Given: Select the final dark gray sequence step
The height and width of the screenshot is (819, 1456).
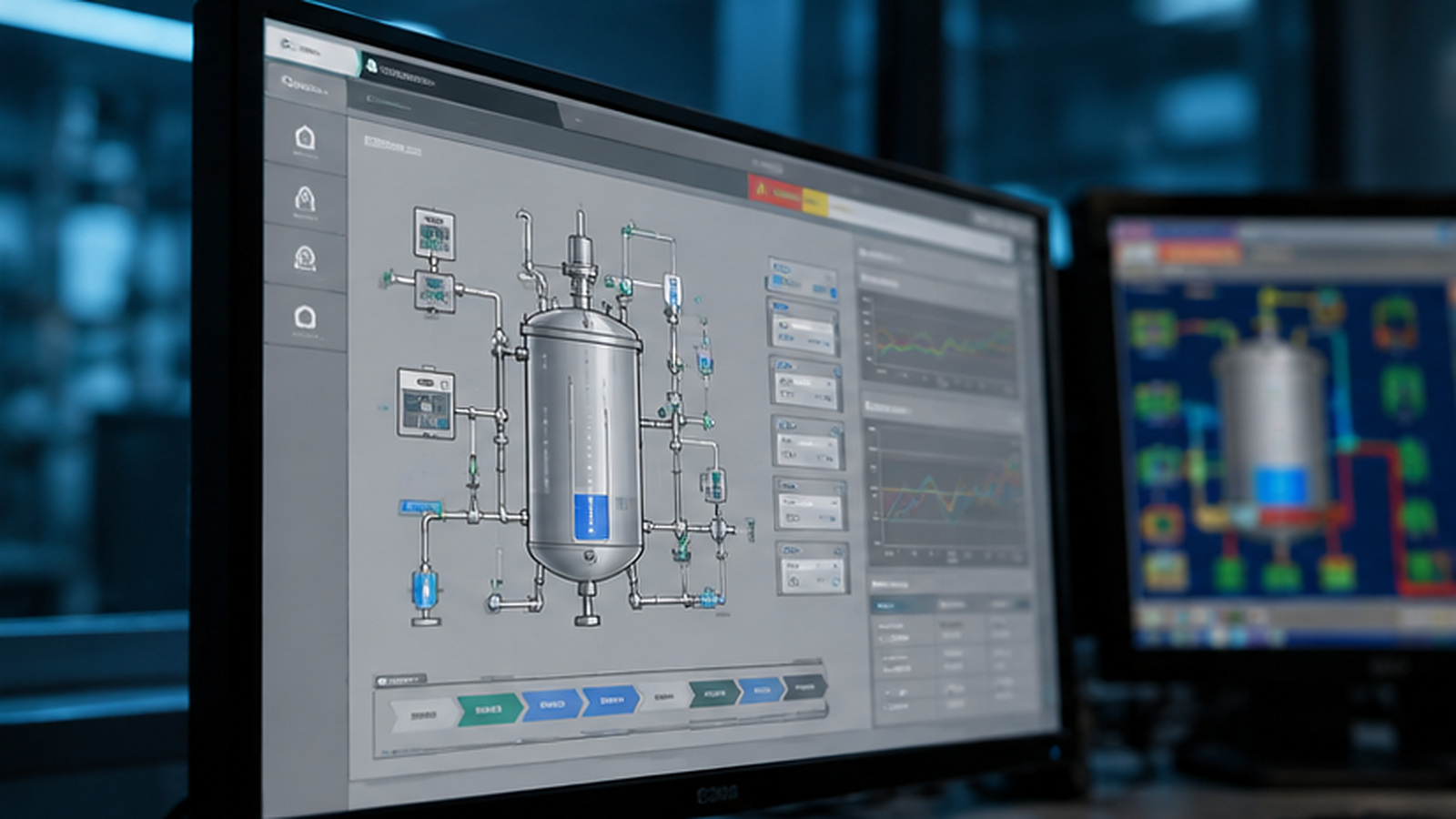Looking at the screenshot, I should point(805,688).
